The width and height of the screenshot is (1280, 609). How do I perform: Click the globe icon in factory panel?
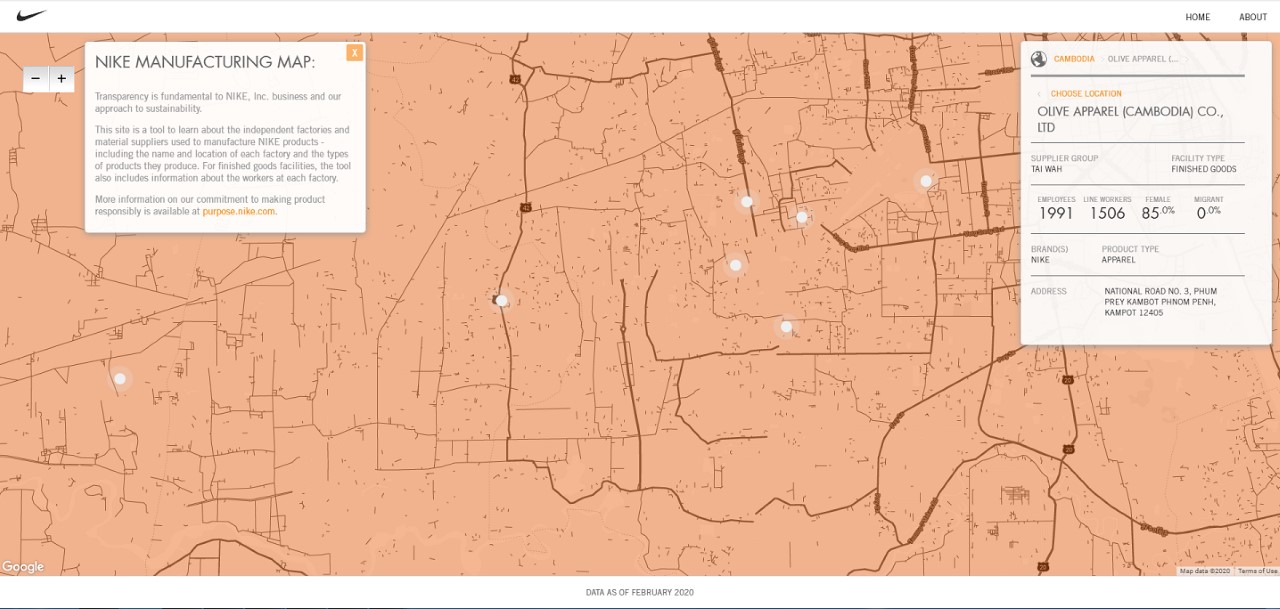point(1038,59)
